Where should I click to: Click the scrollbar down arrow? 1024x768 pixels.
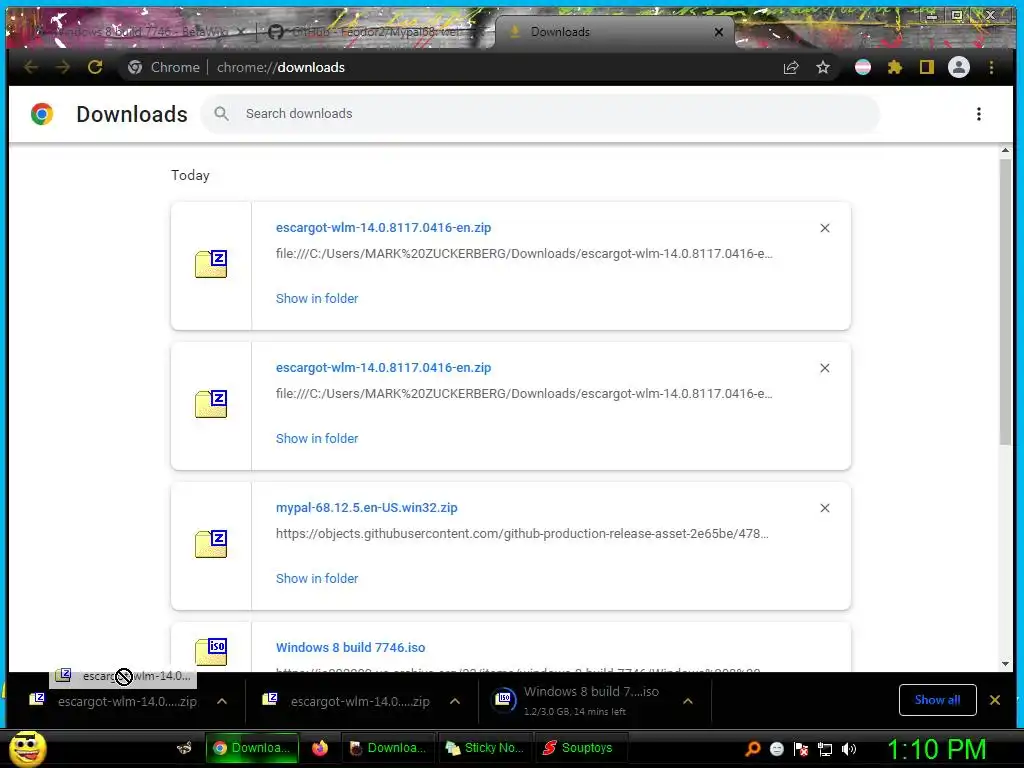point(1005,664)
